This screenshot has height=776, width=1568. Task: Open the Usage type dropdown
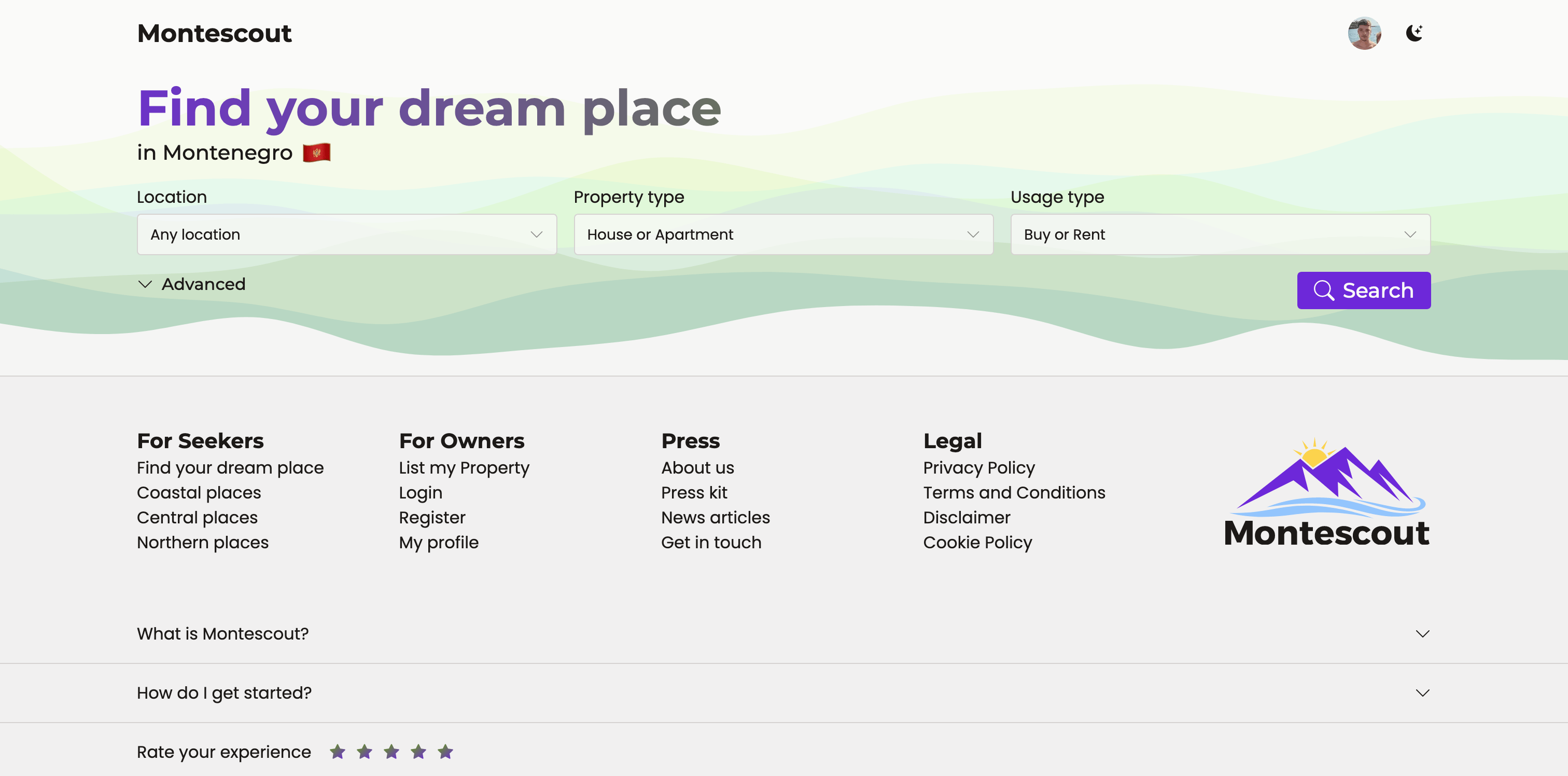tap(1220, 234)
